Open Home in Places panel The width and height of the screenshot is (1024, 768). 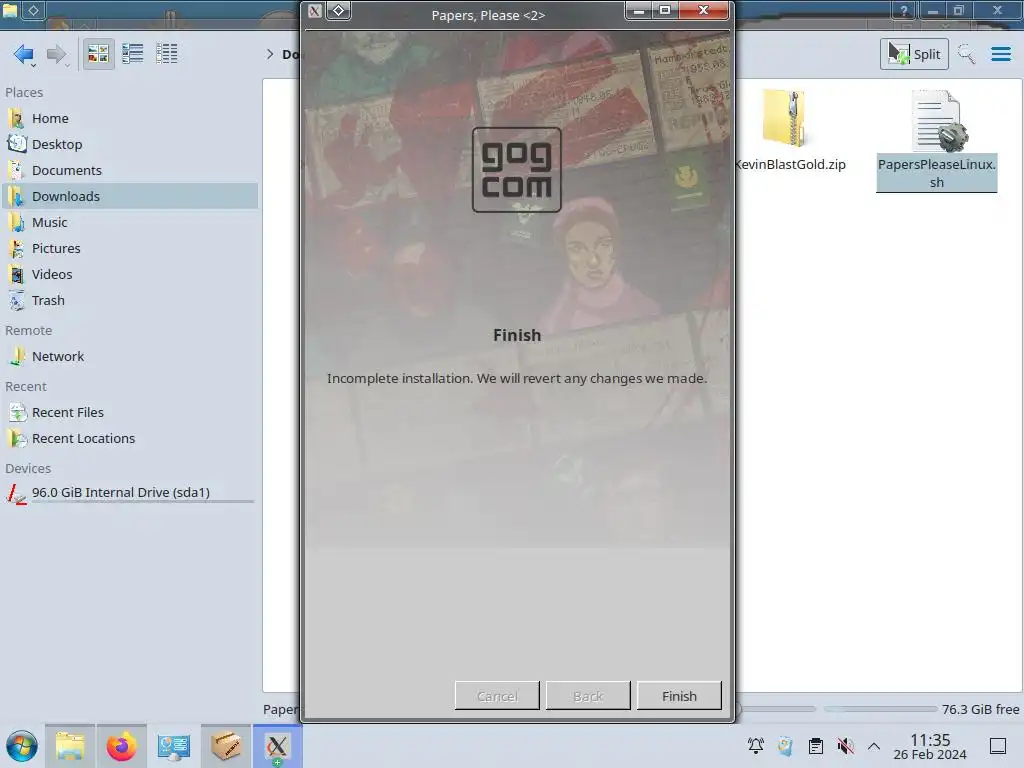tap(129, 118)
